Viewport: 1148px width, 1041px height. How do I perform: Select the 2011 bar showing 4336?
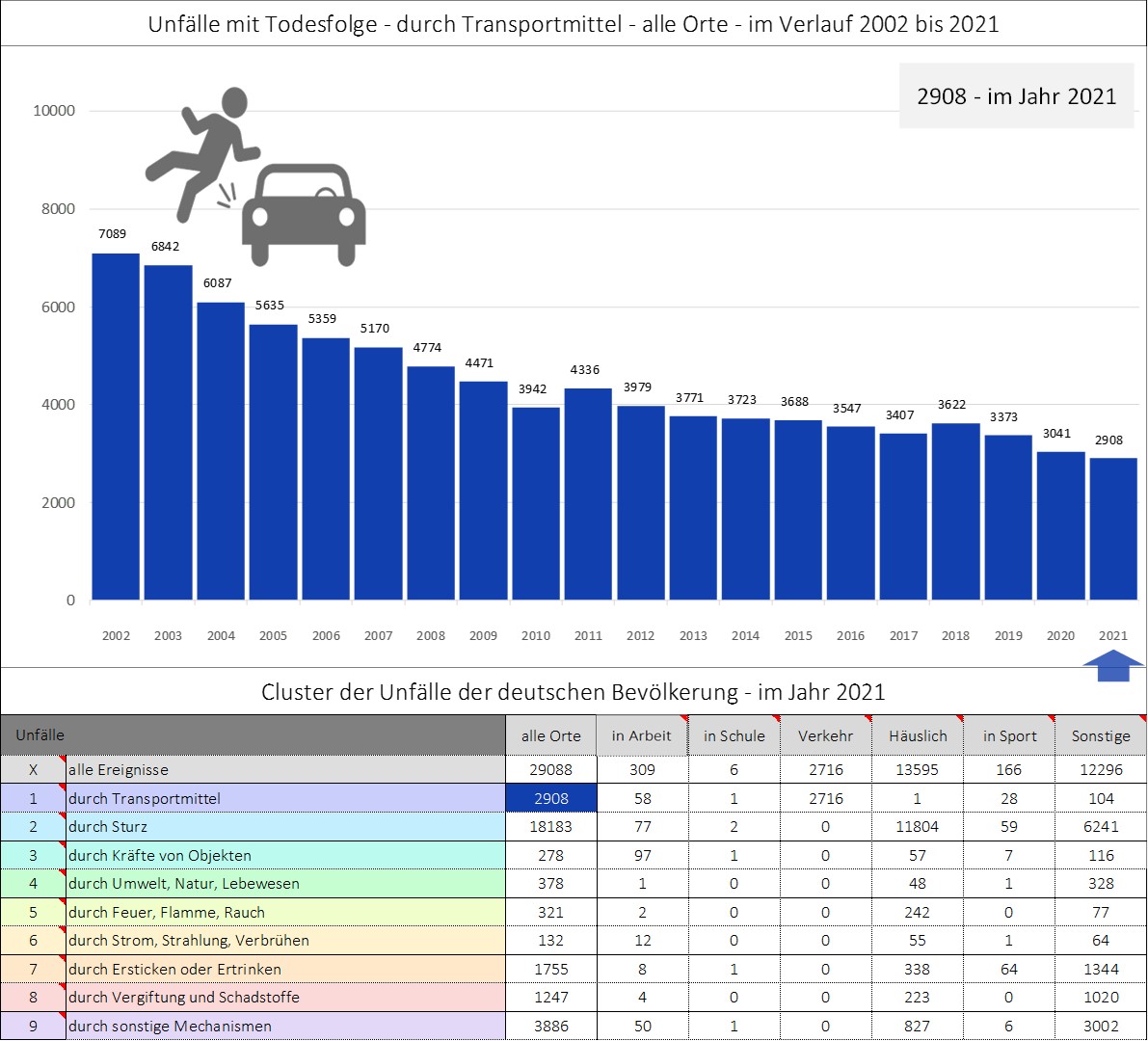point(588,494)
